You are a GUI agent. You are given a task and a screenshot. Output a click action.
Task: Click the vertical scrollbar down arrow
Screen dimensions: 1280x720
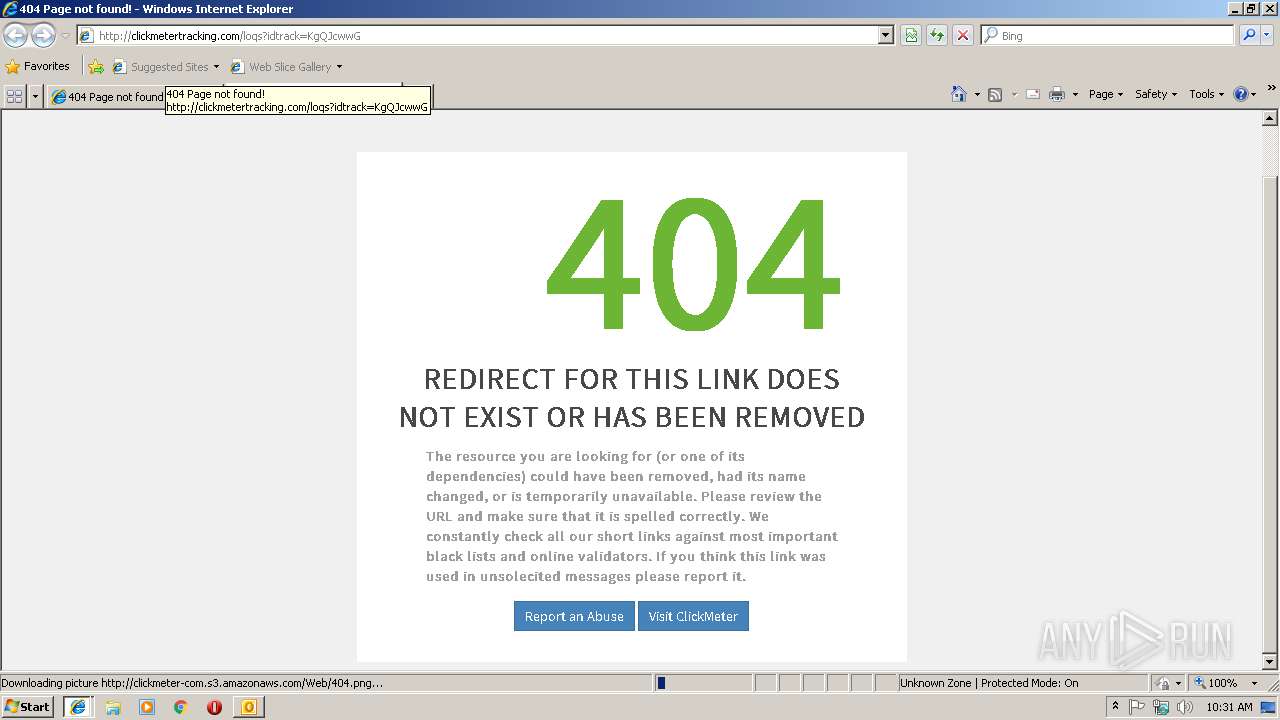point(1271,661)
